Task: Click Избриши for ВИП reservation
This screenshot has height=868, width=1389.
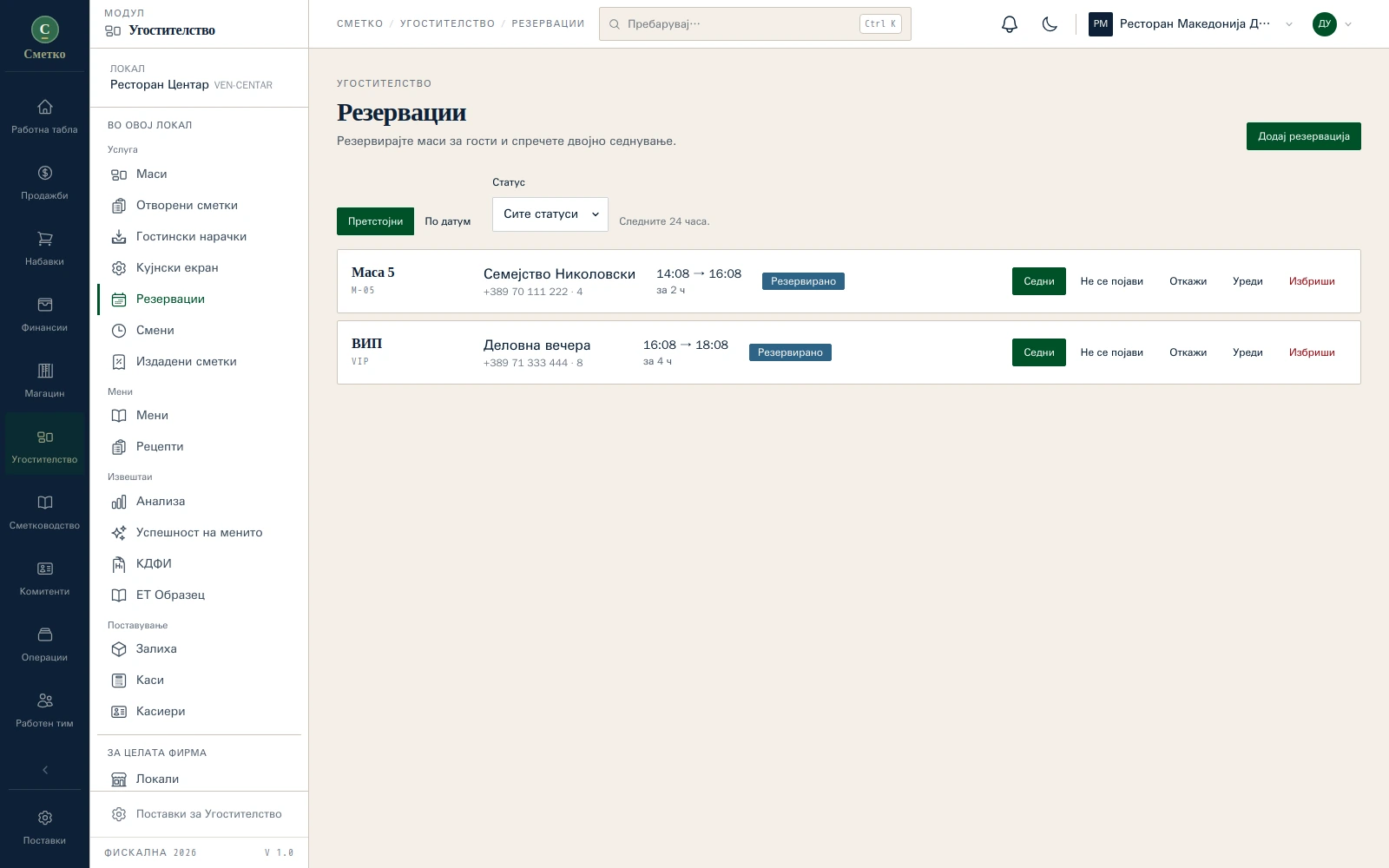Action: pyautogui.click(x=1312, y=352)
